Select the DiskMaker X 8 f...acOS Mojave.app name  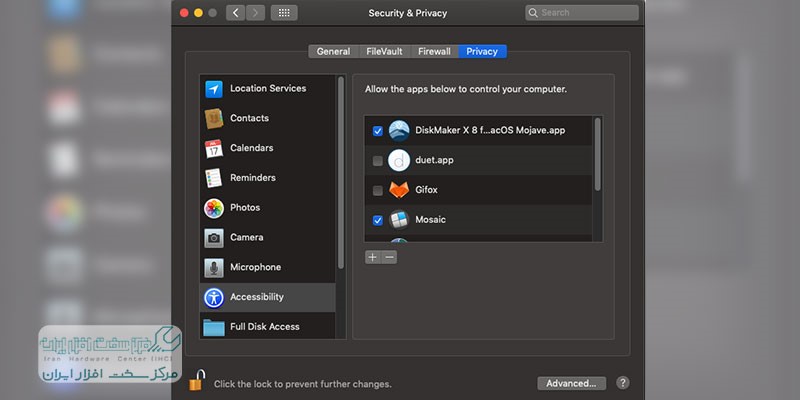[490, 130]
